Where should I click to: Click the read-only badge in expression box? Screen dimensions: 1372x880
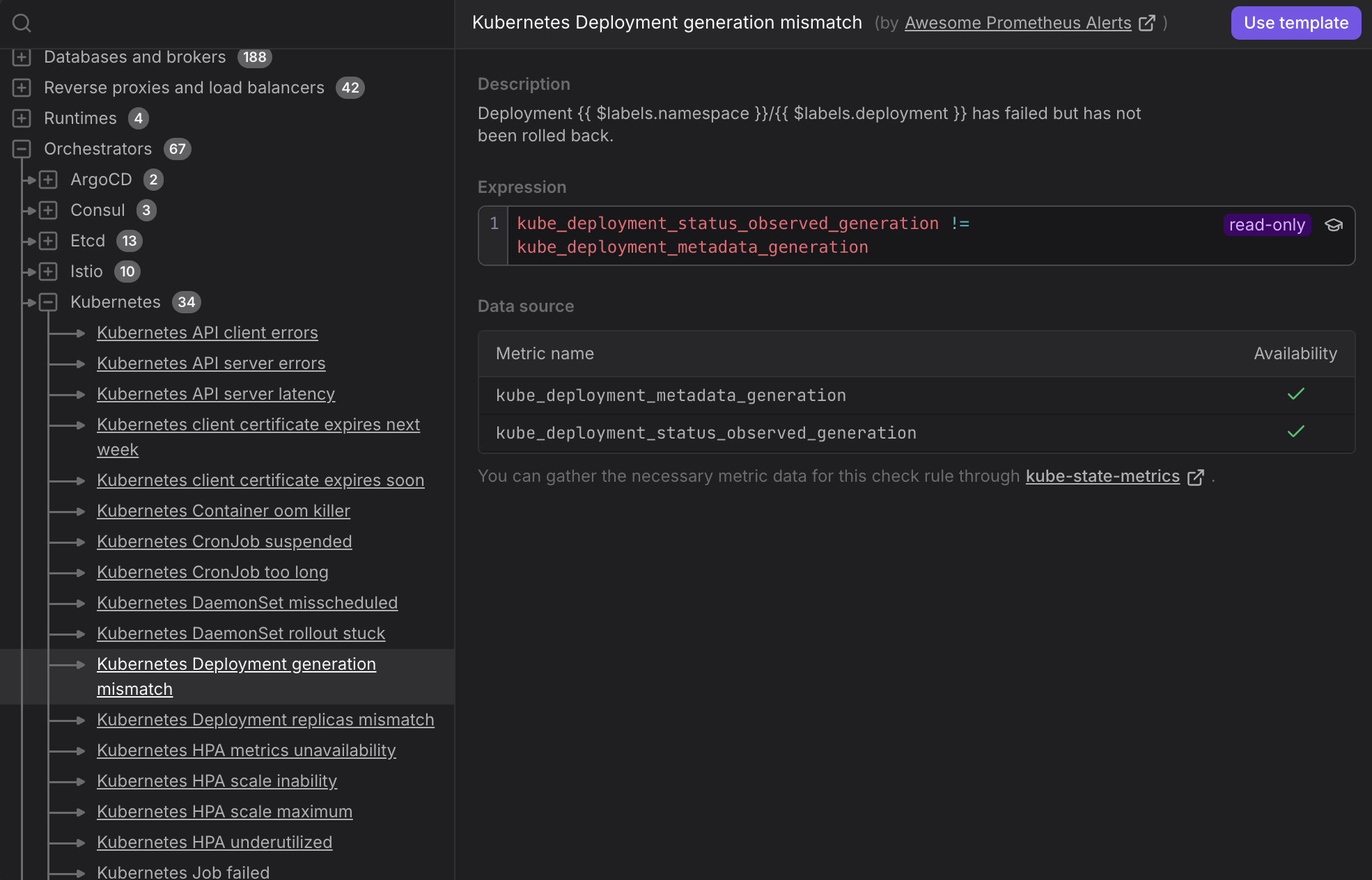point(1267,225)
